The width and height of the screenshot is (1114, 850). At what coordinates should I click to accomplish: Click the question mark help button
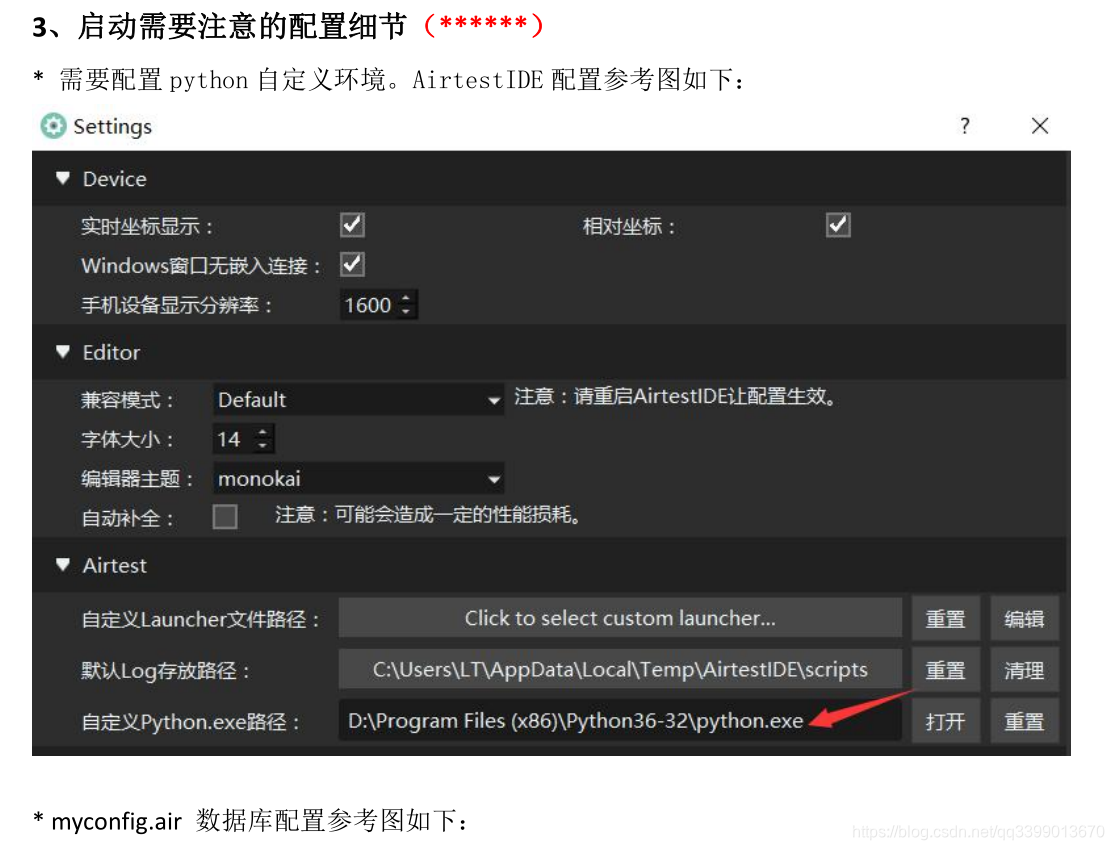click(964, 126)
